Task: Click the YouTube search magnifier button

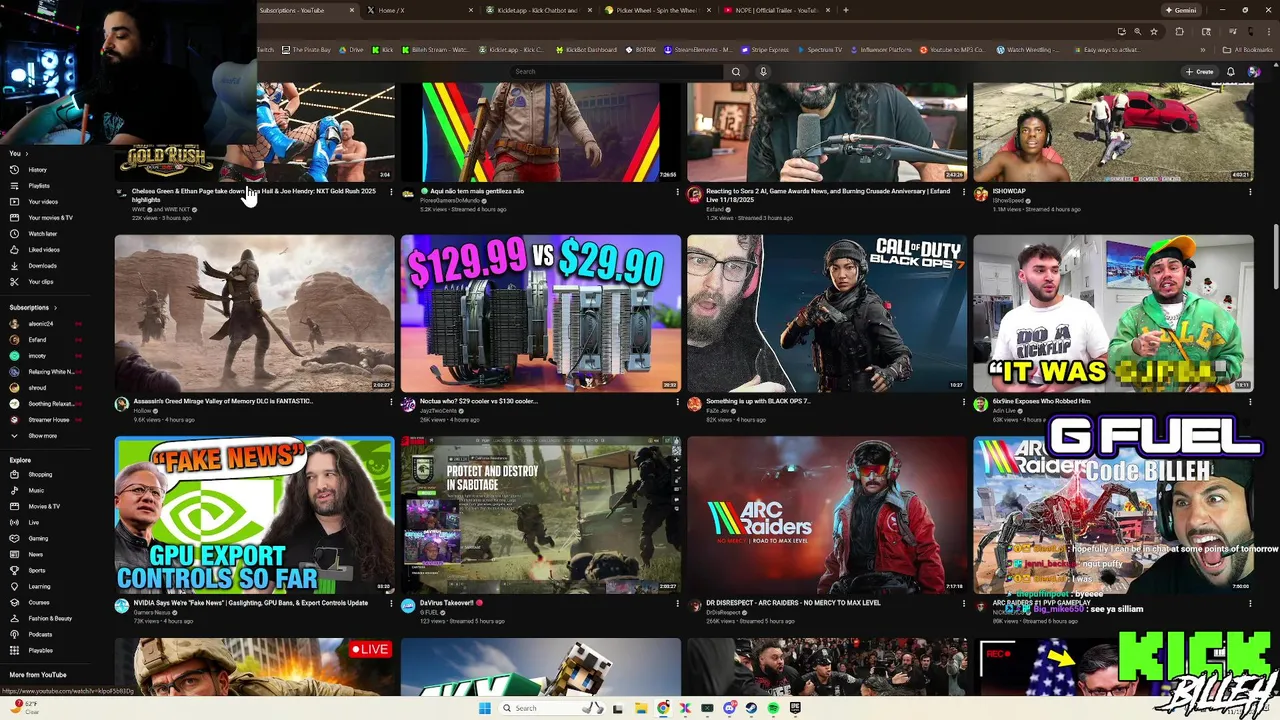Action: pyautogui.click(x=736, y=72)
